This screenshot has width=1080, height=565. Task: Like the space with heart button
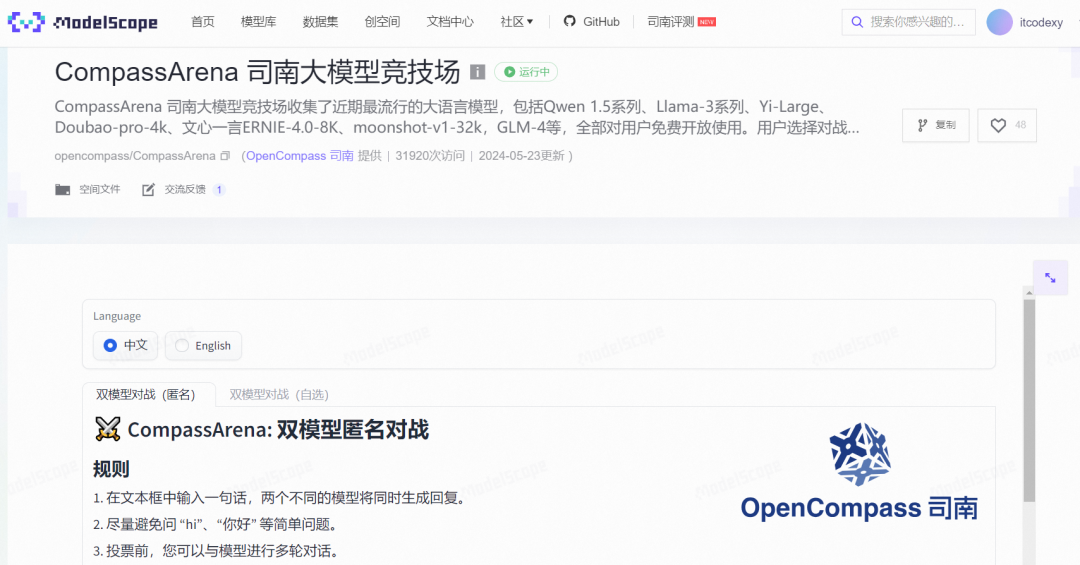tap(1007, 125)
